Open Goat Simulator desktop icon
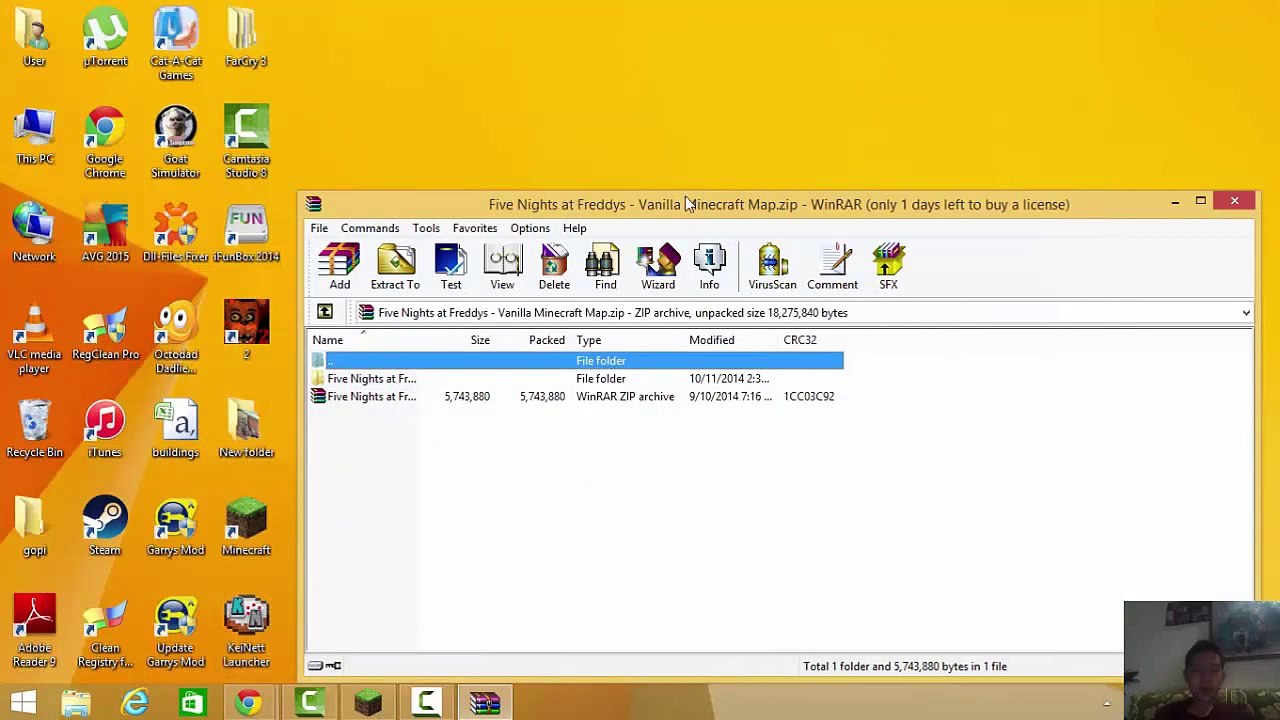 tap(176, 143)
